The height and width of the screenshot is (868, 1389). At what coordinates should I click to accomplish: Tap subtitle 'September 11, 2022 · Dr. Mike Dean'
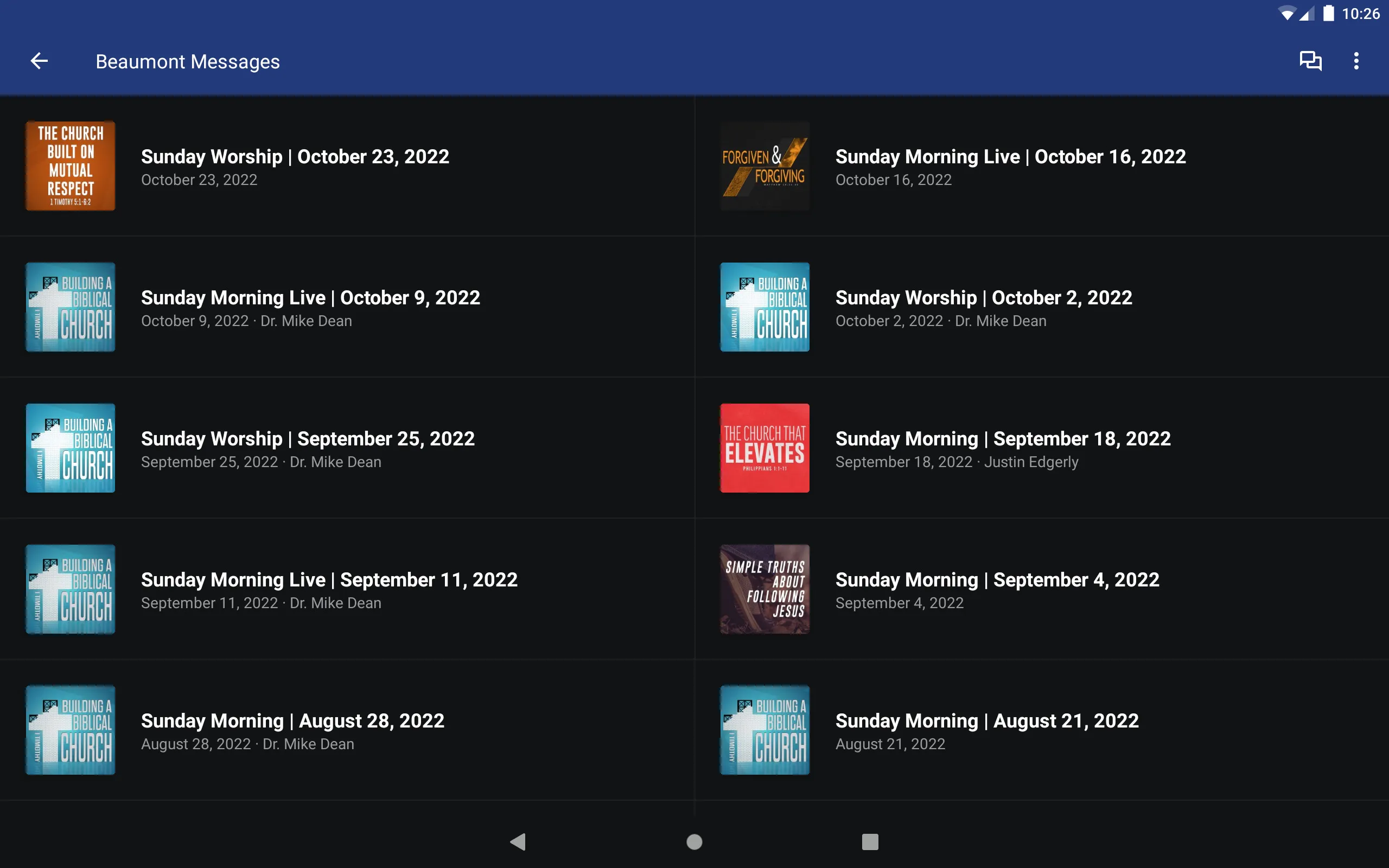261,603
